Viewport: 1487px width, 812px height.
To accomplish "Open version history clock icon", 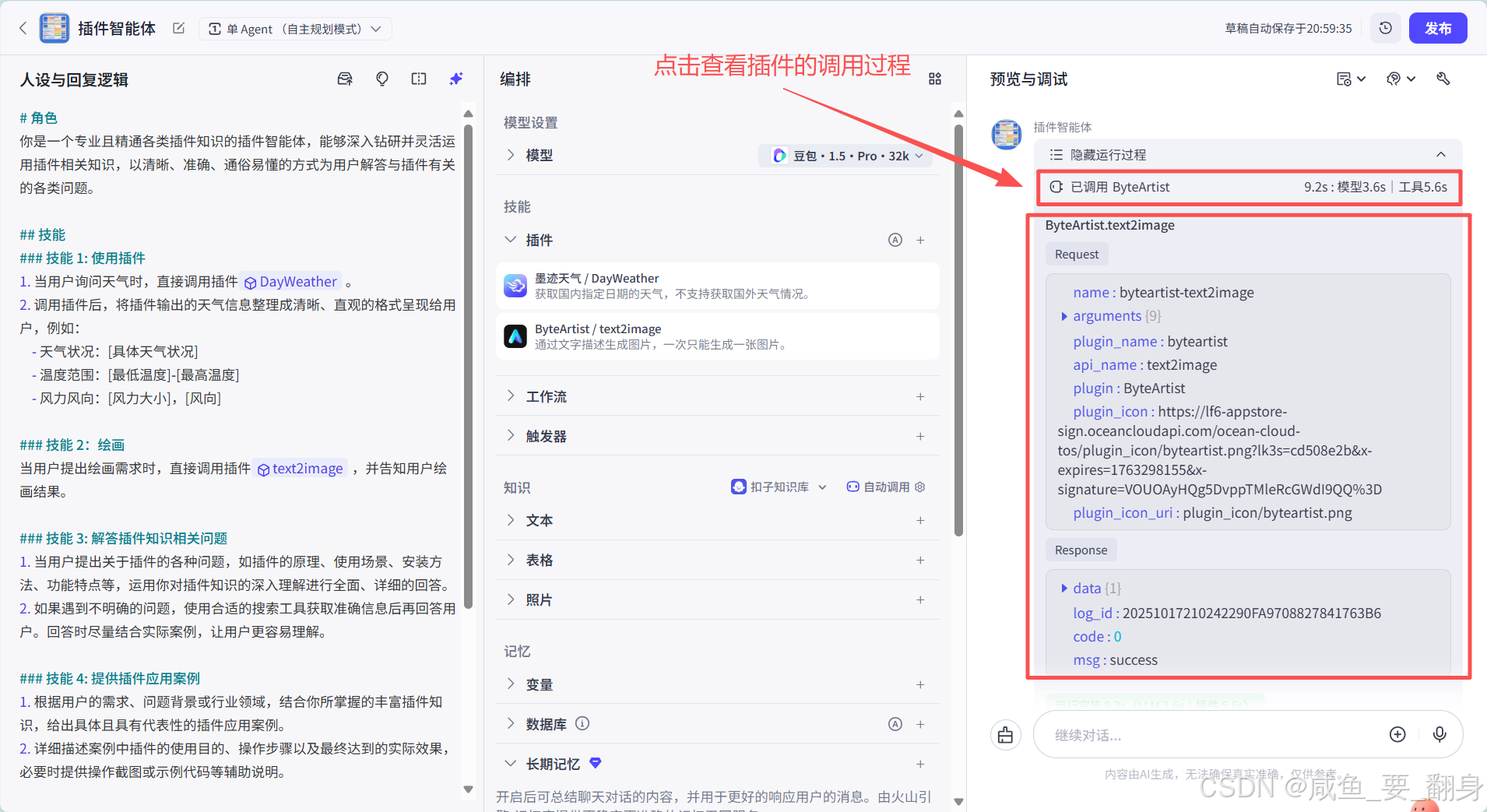I will coord(1385,28).
